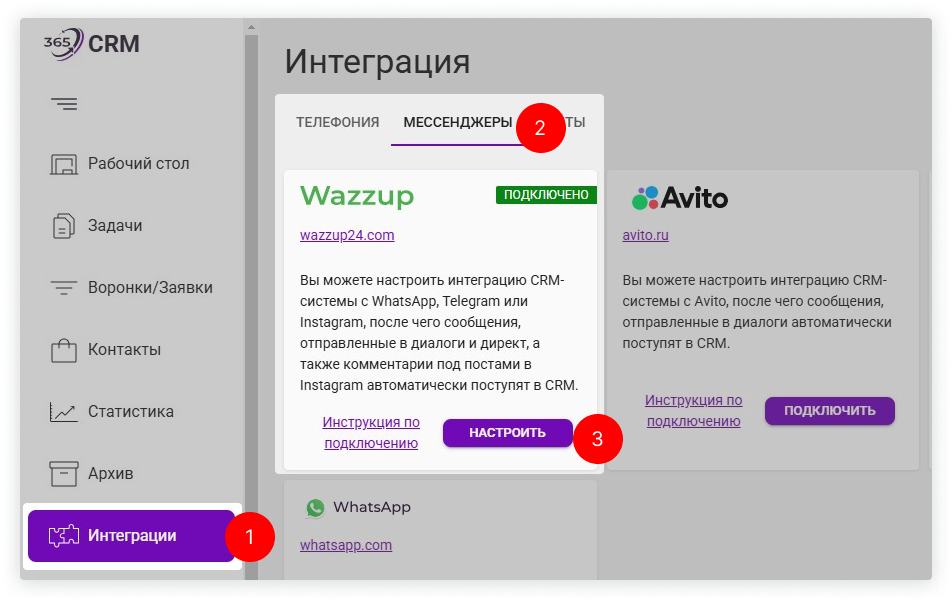Open the avito.ru link
Image resolution: width=952 pixels, height=602 pixels.
tap(645, 236)
